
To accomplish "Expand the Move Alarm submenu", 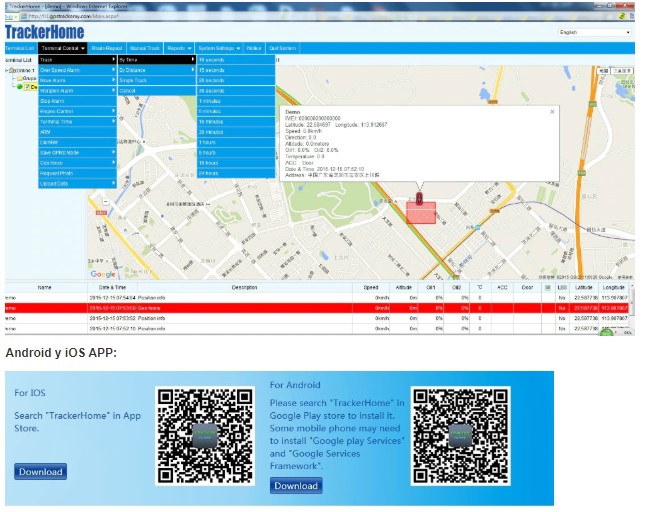I will (78, 81).
